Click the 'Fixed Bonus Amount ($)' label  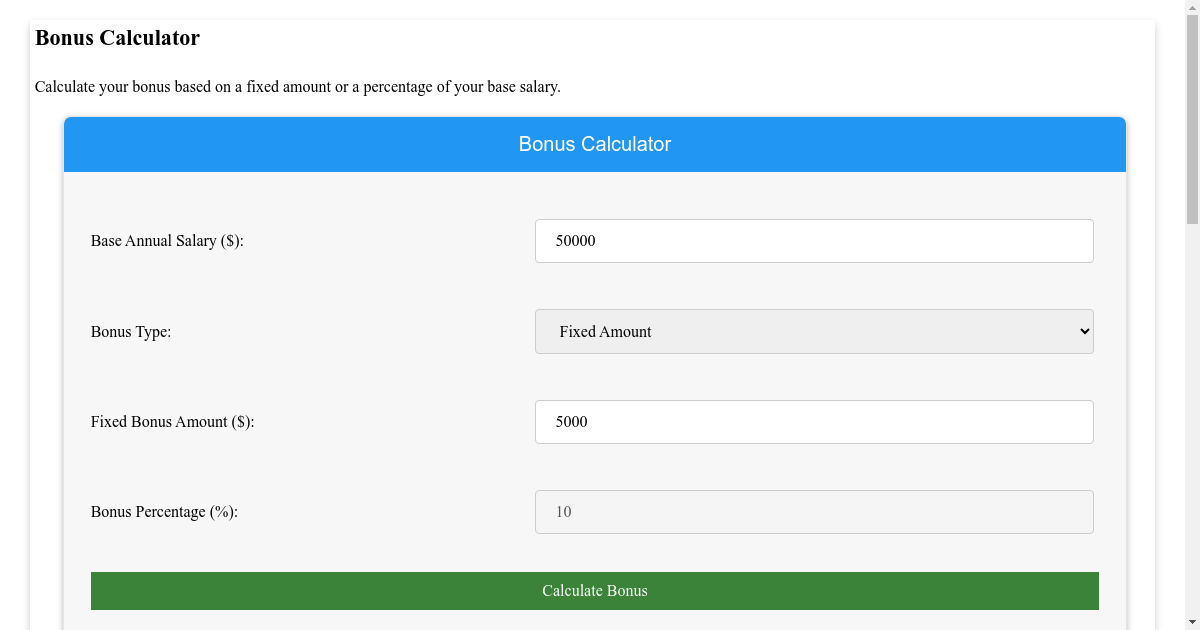172,421
